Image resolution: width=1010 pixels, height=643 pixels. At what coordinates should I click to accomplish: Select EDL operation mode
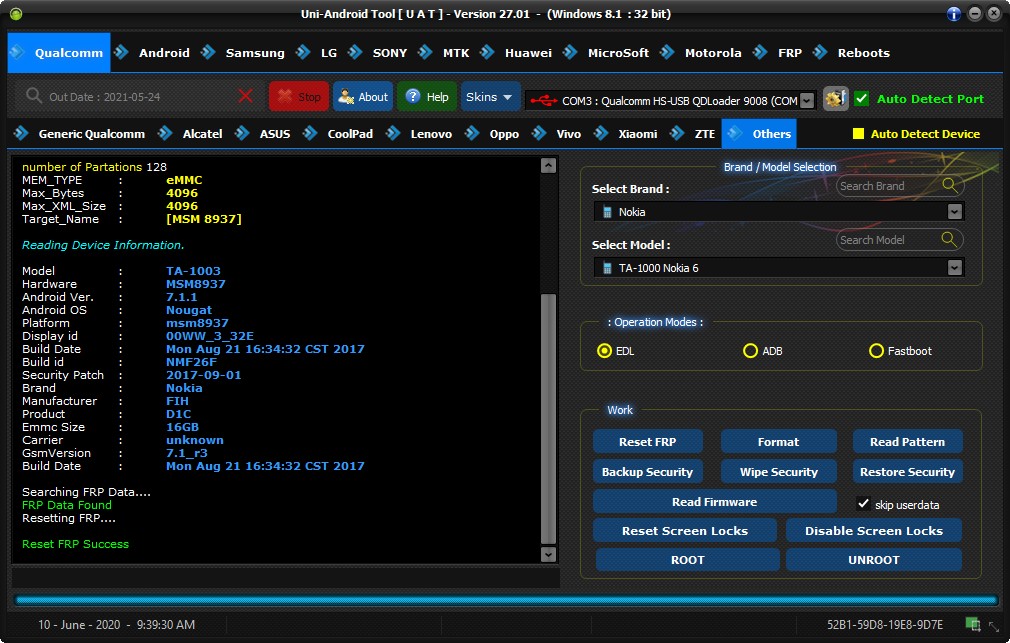click(604, 350)
